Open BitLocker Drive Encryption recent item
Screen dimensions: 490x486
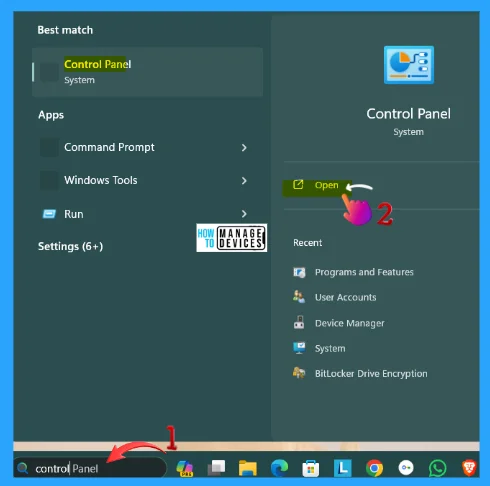[371, 374]
